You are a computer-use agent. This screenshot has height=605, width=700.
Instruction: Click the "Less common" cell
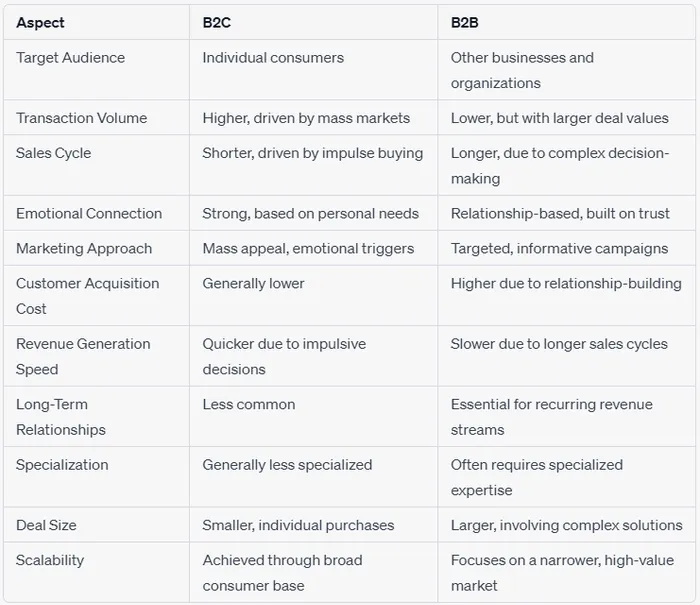point(248,404)
